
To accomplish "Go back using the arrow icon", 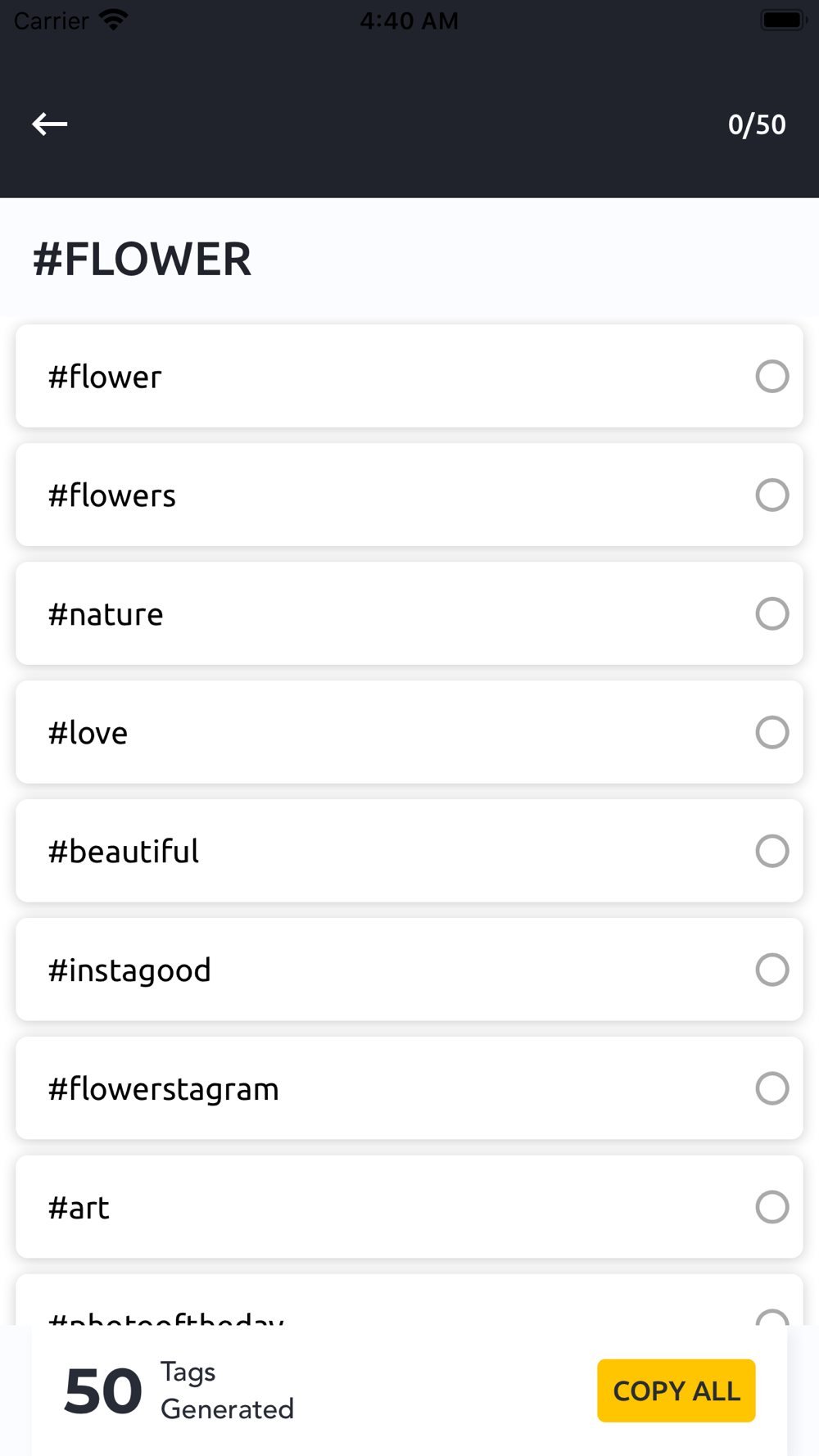I will [x=49, y=124].
